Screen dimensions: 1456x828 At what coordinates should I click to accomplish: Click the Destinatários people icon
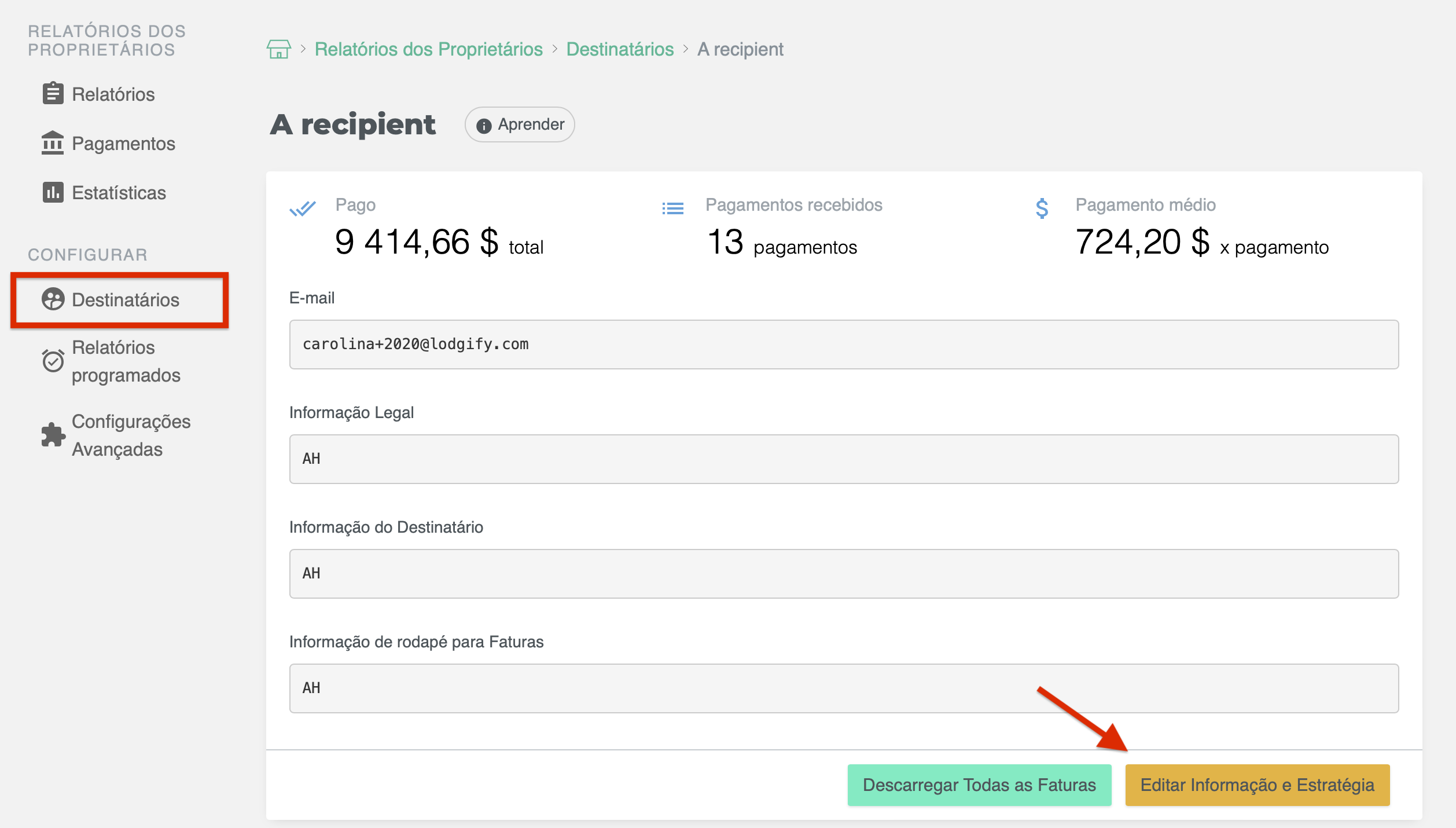(x=53, y=299)
